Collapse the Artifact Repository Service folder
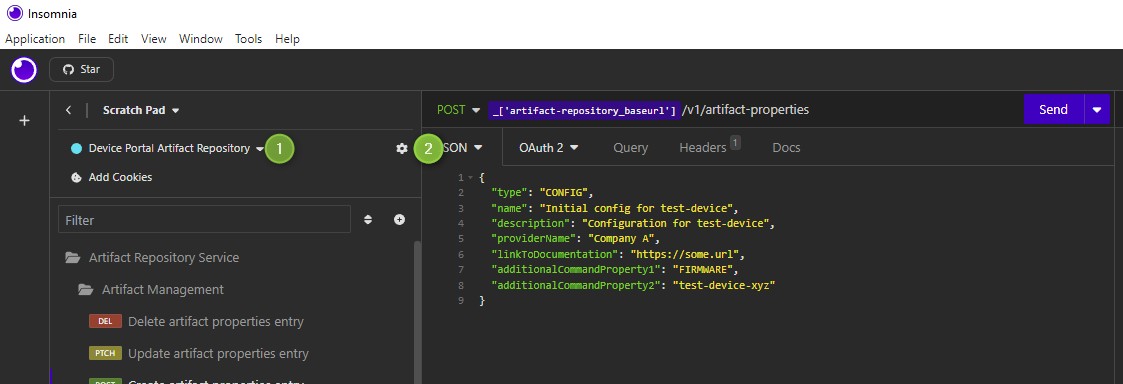 click(152, 257)
